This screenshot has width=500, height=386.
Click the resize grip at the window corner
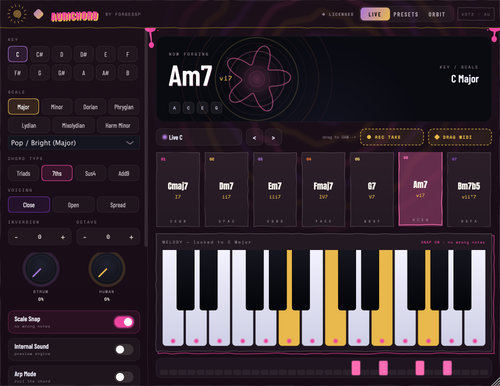pyautogui.click(x=495, y=381)
